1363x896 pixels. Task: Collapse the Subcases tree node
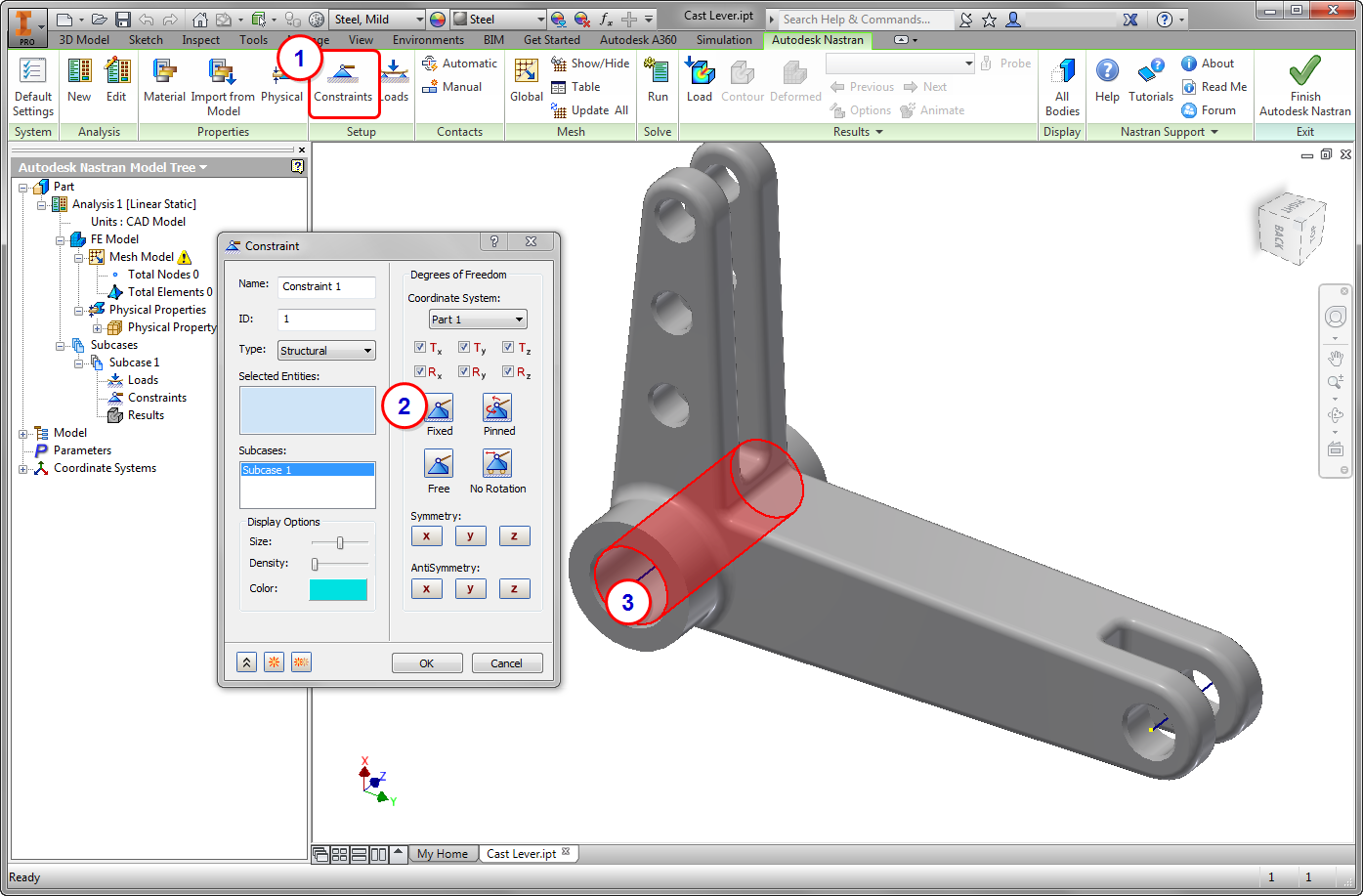coord(60,345)
